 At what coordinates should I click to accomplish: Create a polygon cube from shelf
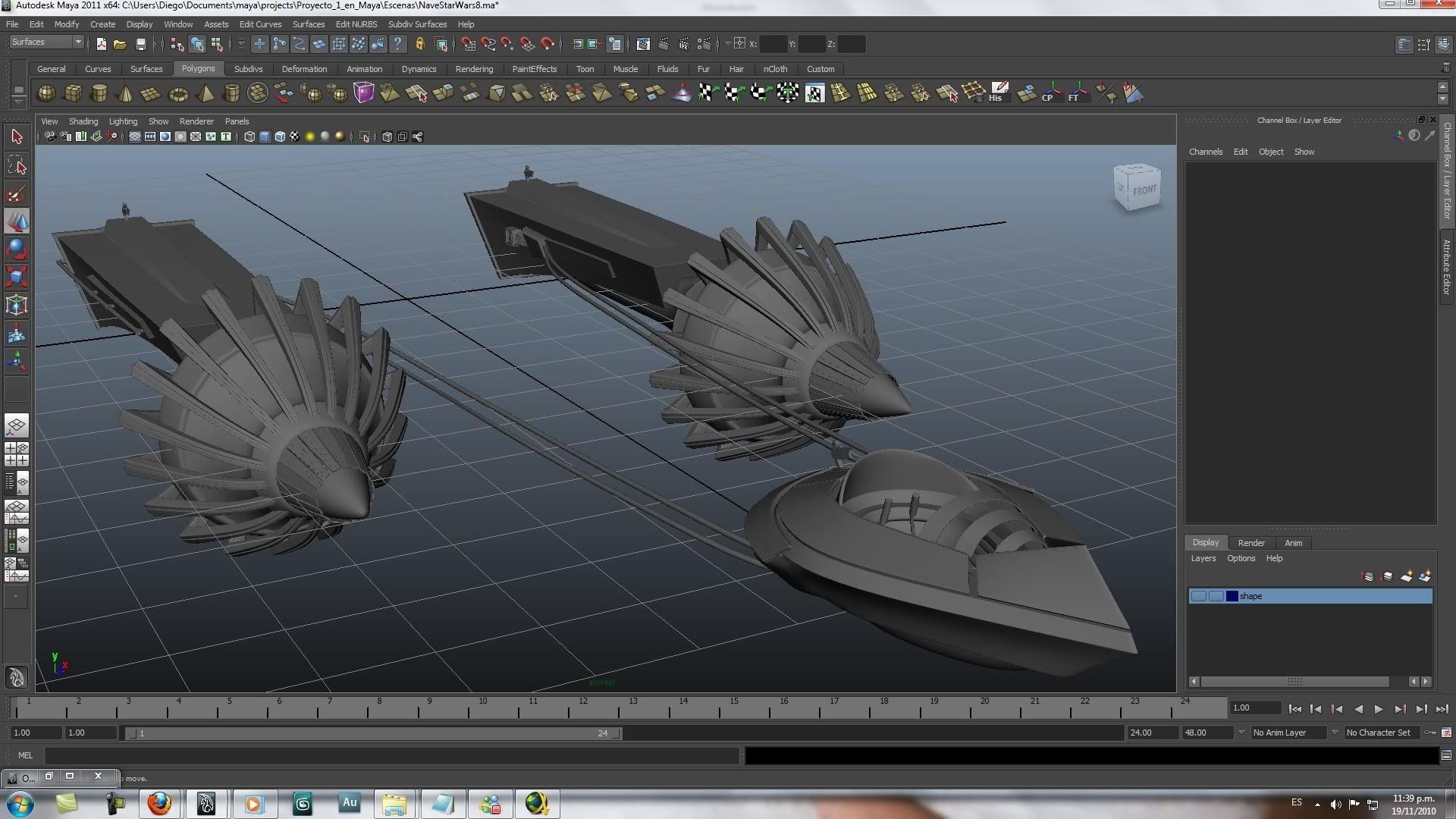coord(74,93)
